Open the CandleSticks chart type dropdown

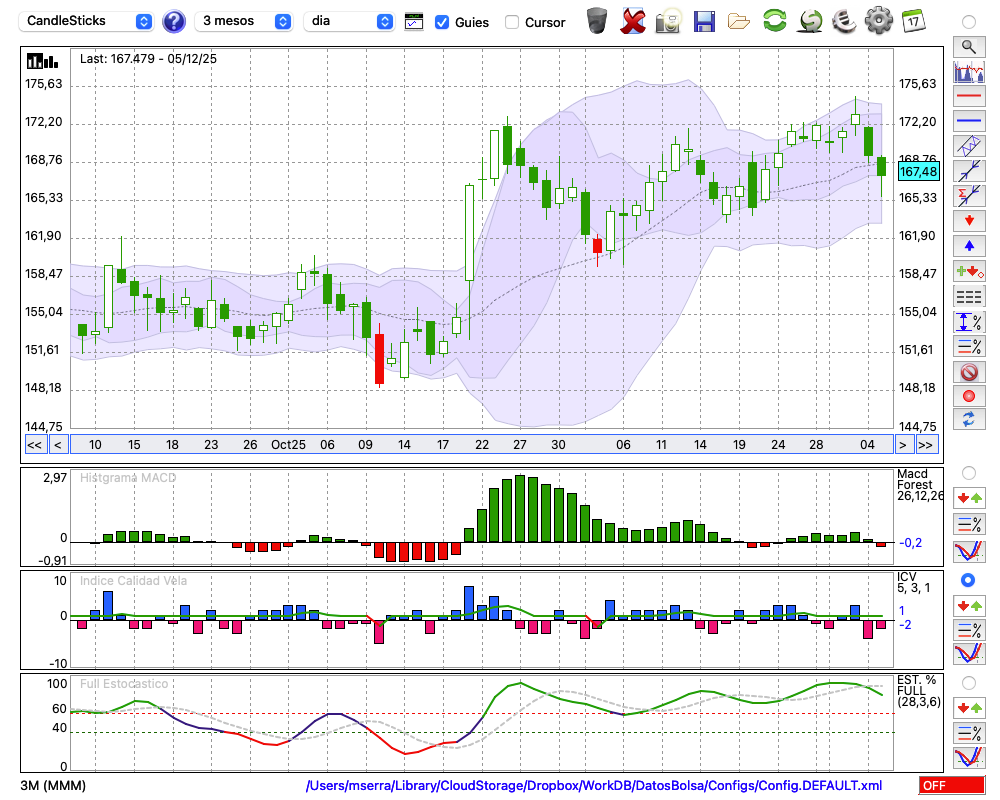click(x=87, y=21)
